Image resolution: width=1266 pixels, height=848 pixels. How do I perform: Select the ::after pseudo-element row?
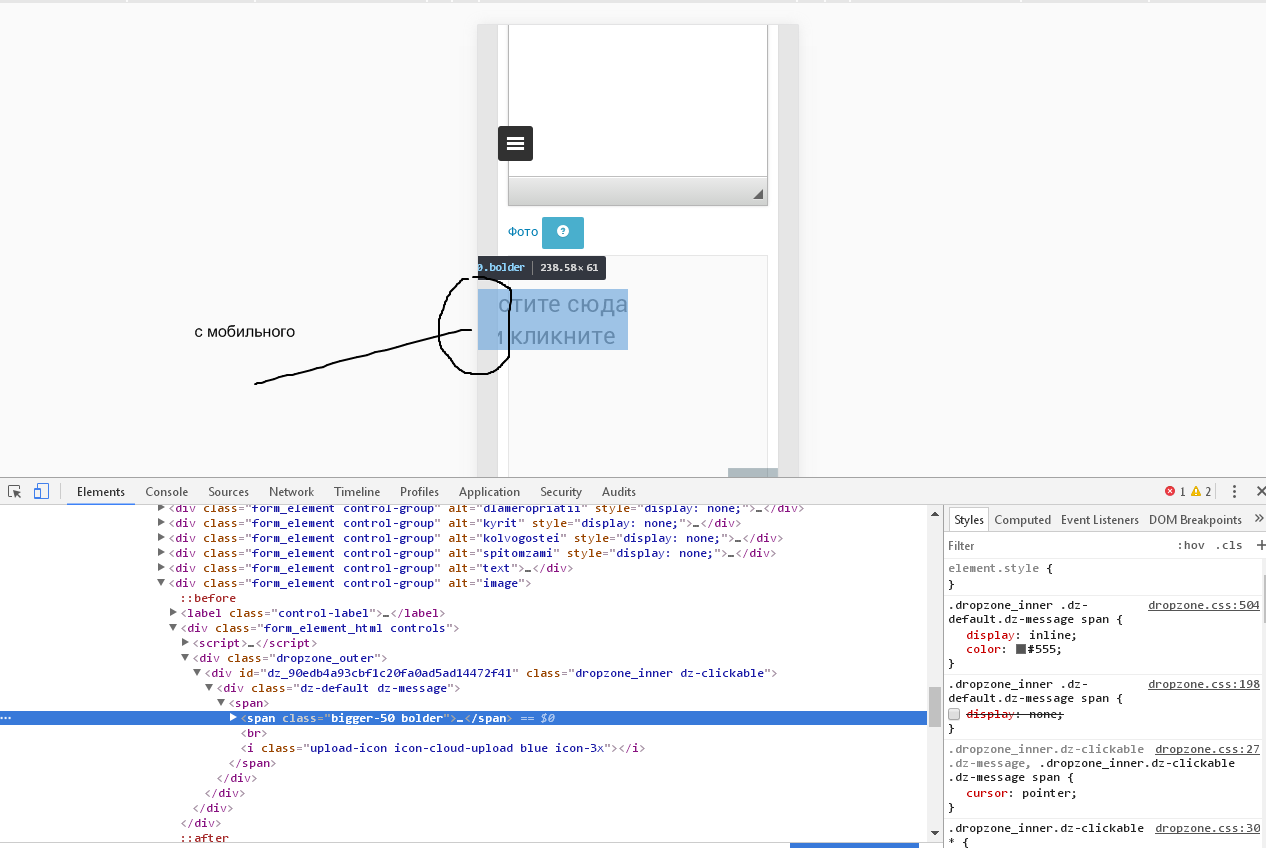tap(204, 838)
